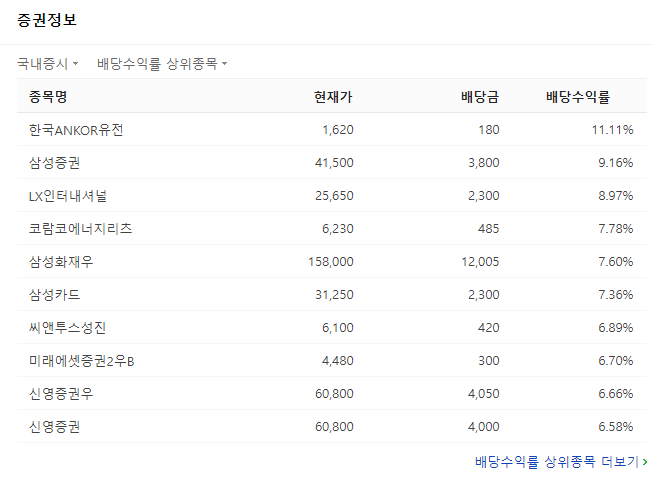Select yield 6.89% value
Image resolution: width=652 pixels, height=478 pixels.
tap(616, 328)
